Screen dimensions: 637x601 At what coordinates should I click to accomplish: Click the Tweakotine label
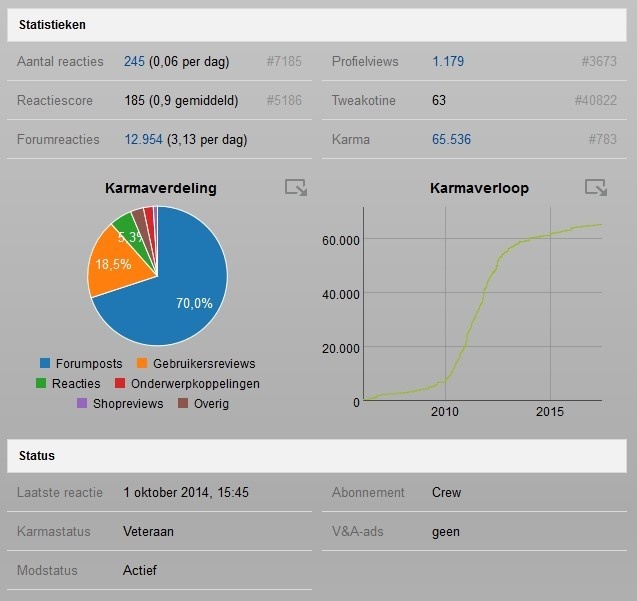click(364, 100)
